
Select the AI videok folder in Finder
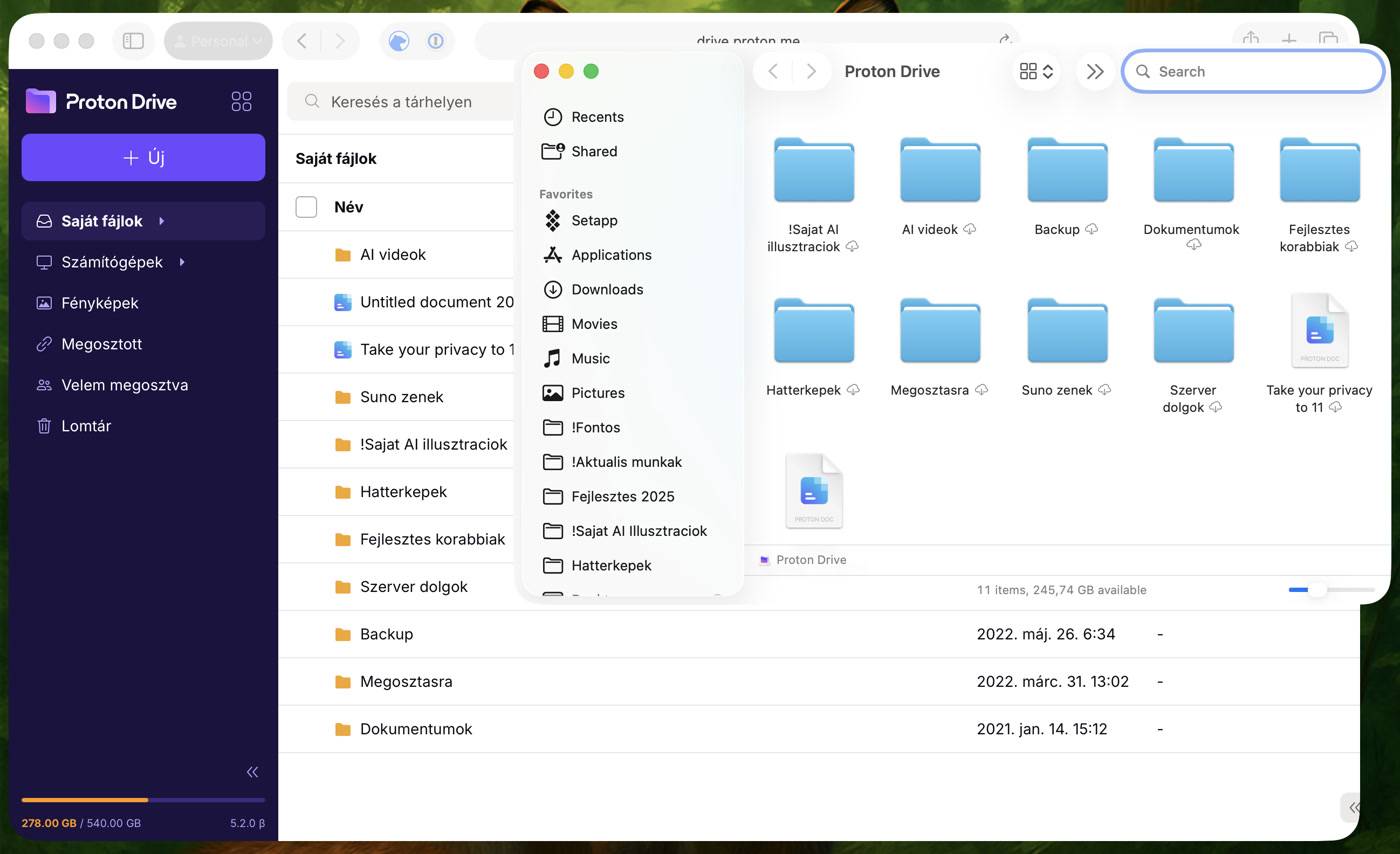click(939, 170)
